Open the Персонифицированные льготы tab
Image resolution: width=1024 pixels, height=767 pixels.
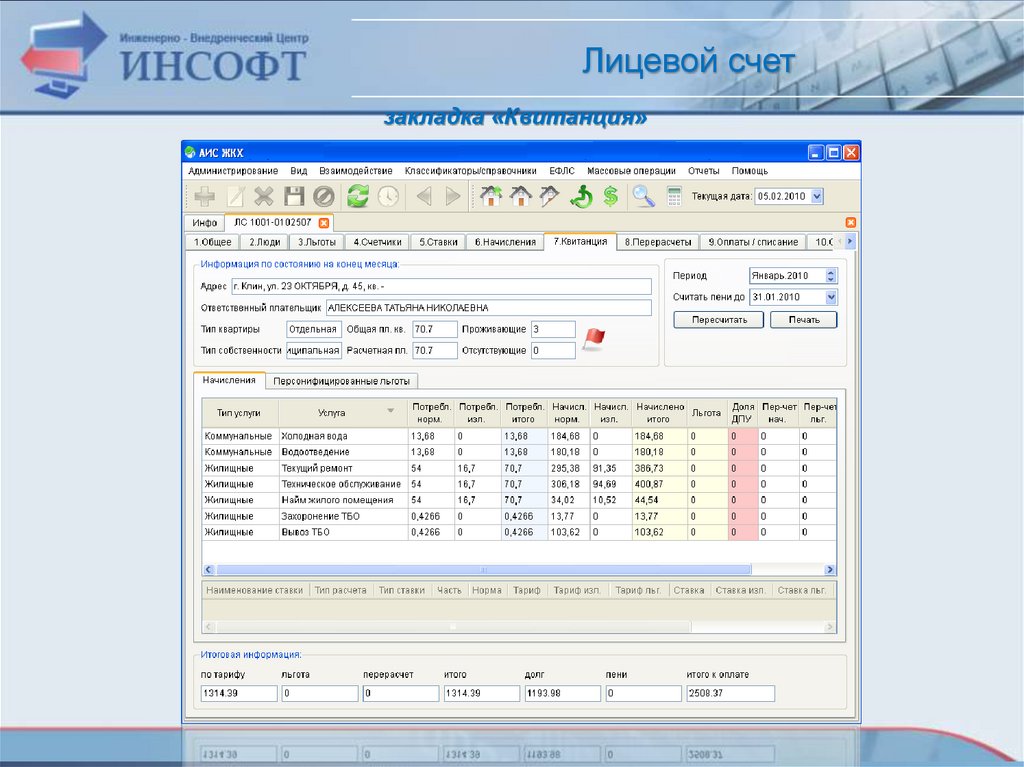point(342,381)
